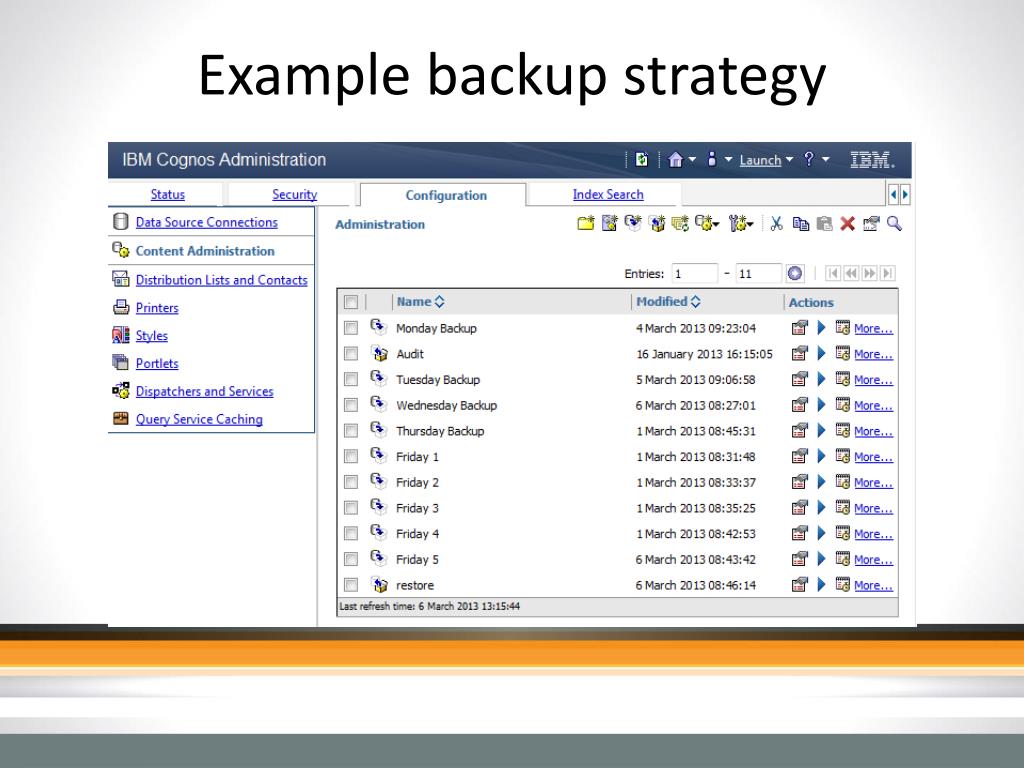Image resolution: width=1024 pixels, height=768 pixels.
Task: Click the Search magnifier icon
Action: (894, 224)
